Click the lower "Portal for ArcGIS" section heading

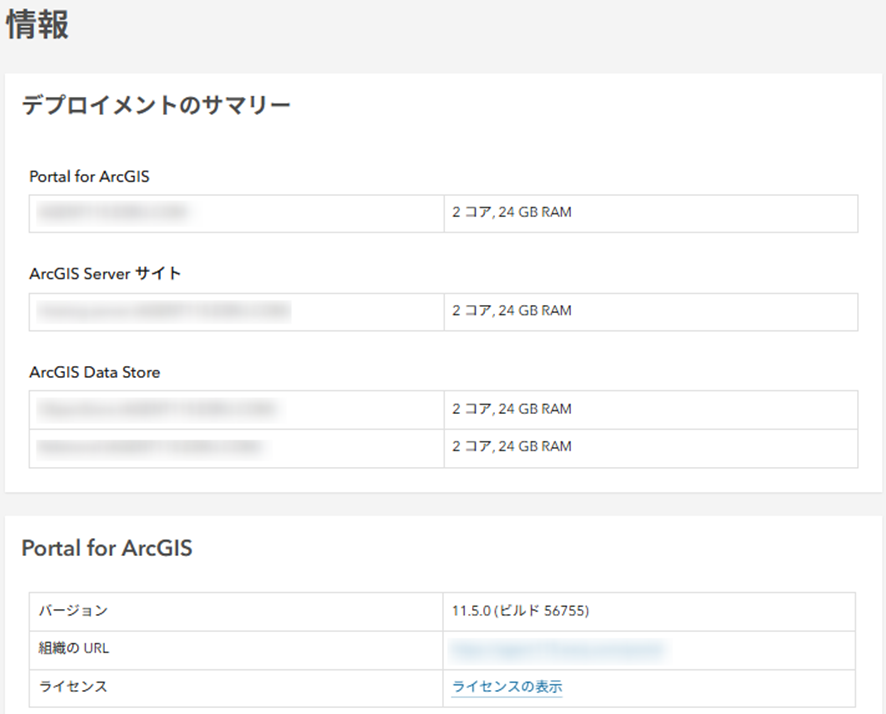click(x=107, y=548)
